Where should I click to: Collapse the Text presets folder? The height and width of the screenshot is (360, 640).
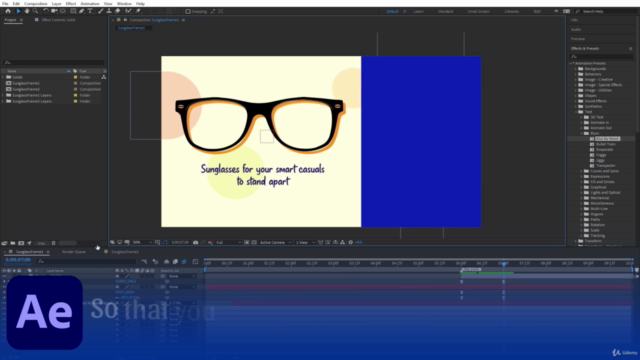[576, 112]
